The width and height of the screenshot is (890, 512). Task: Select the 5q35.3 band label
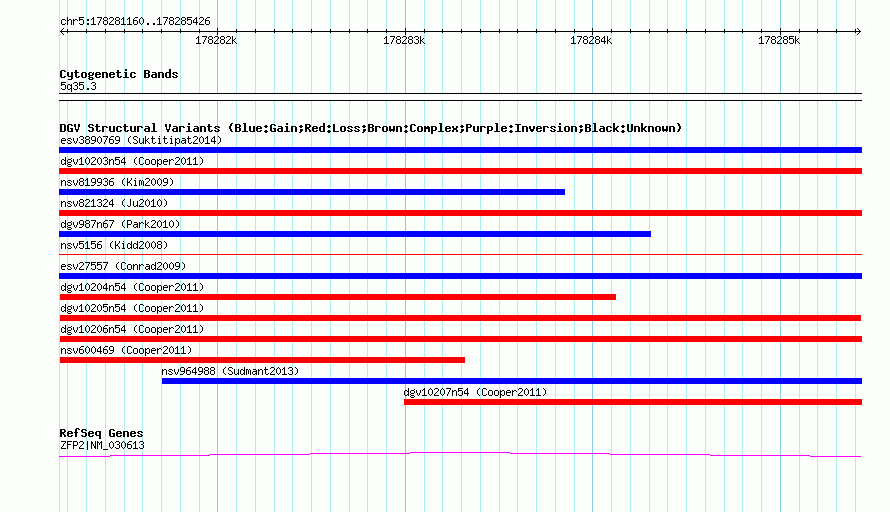(x=78, y=86)
